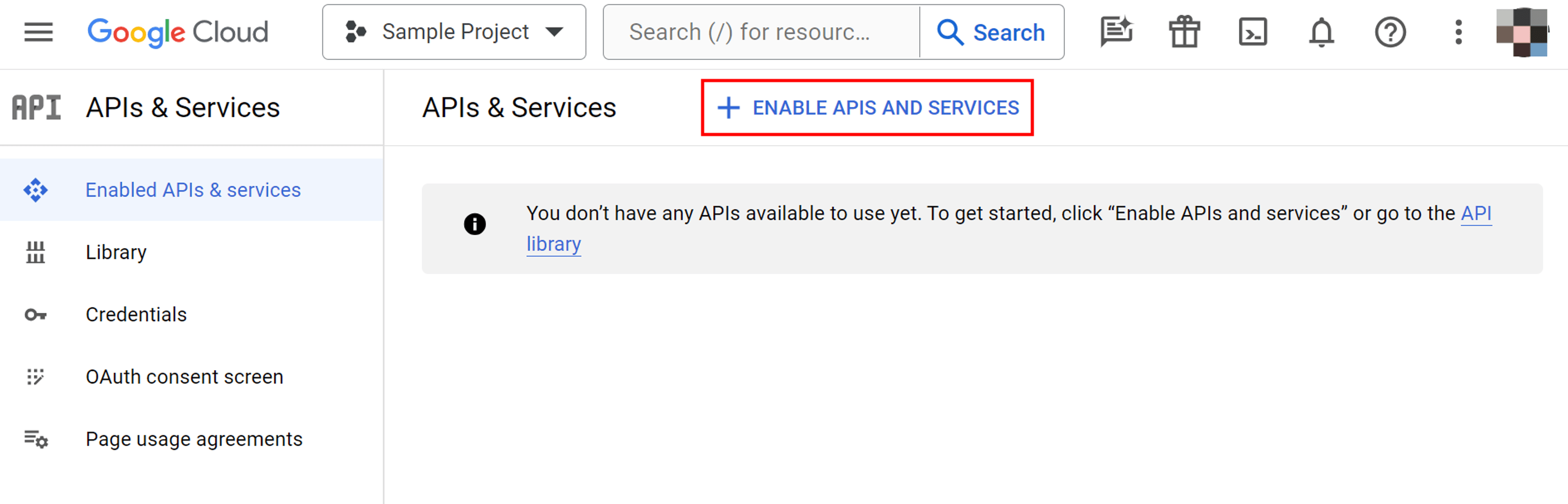1568x504 pixels.
Task: Click the OAuth consent screen icon
Action: (36, 377)
